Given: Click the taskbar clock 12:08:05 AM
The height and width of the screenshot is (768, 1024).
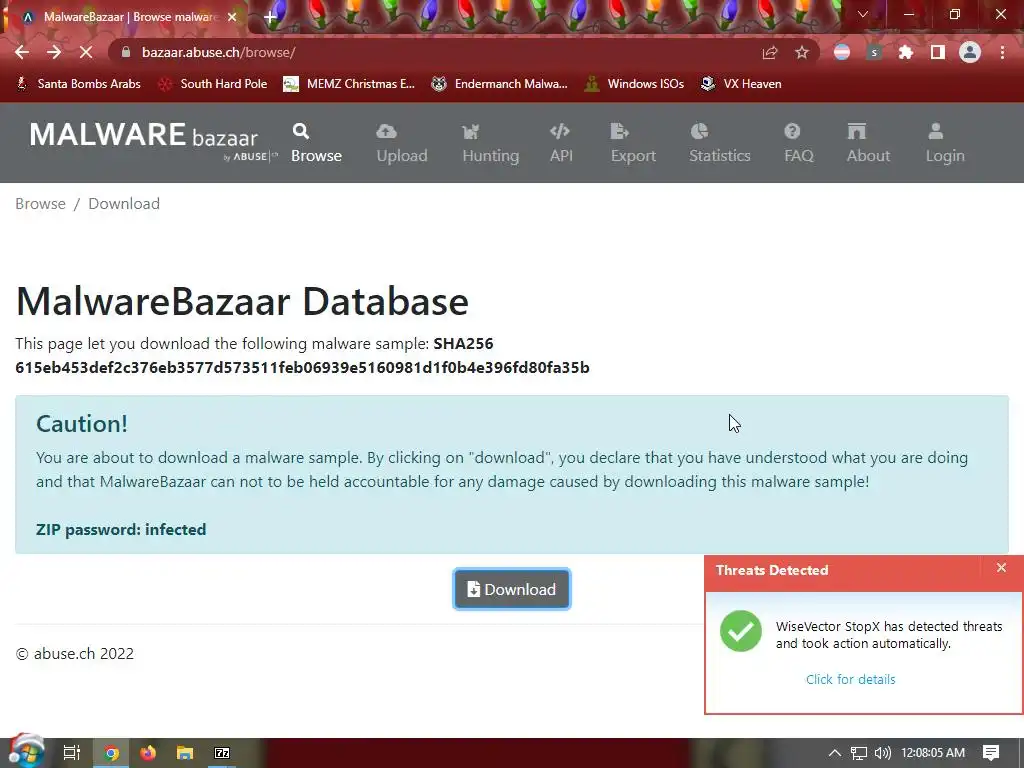Looking at the screenshot, I should (933, 753).
